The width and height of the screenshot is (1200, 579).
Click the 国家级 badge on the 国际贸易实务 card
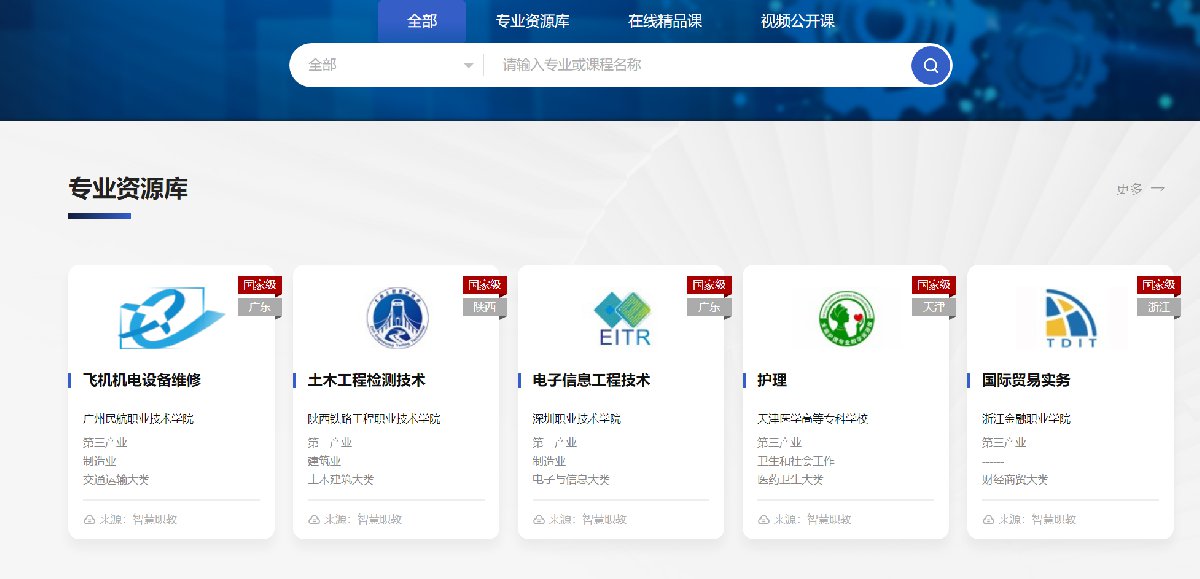tap(1158, 285)
